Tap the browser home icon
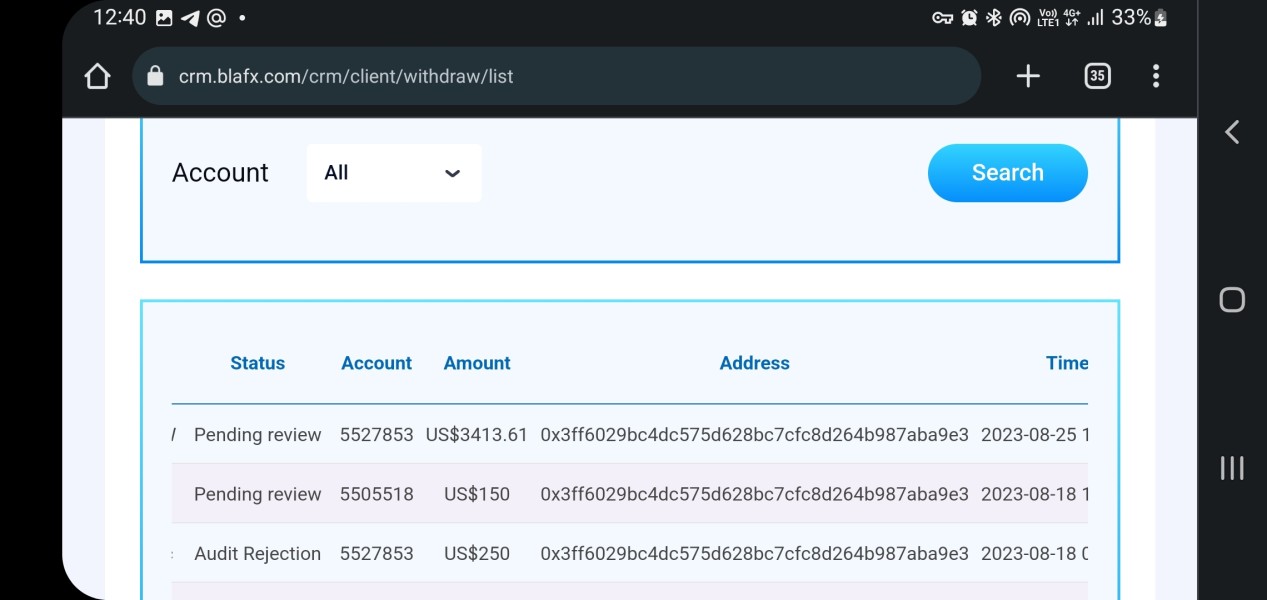Screen dimensions: 1267x600 (97, 76)
